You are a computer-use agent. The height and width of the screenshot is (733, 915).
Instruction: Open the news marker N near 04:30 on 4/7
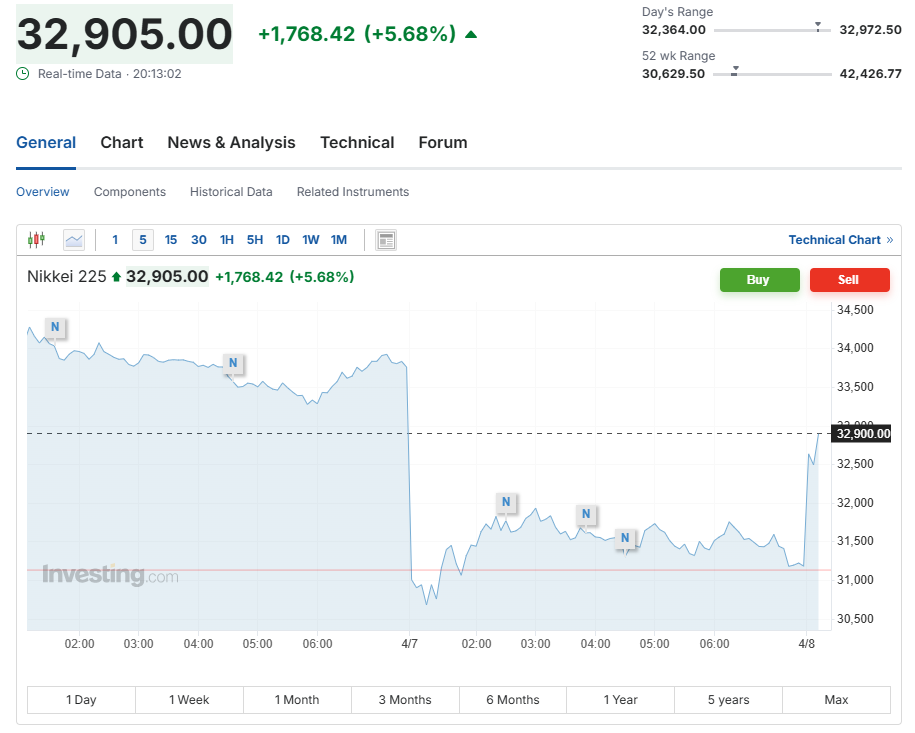625,538
